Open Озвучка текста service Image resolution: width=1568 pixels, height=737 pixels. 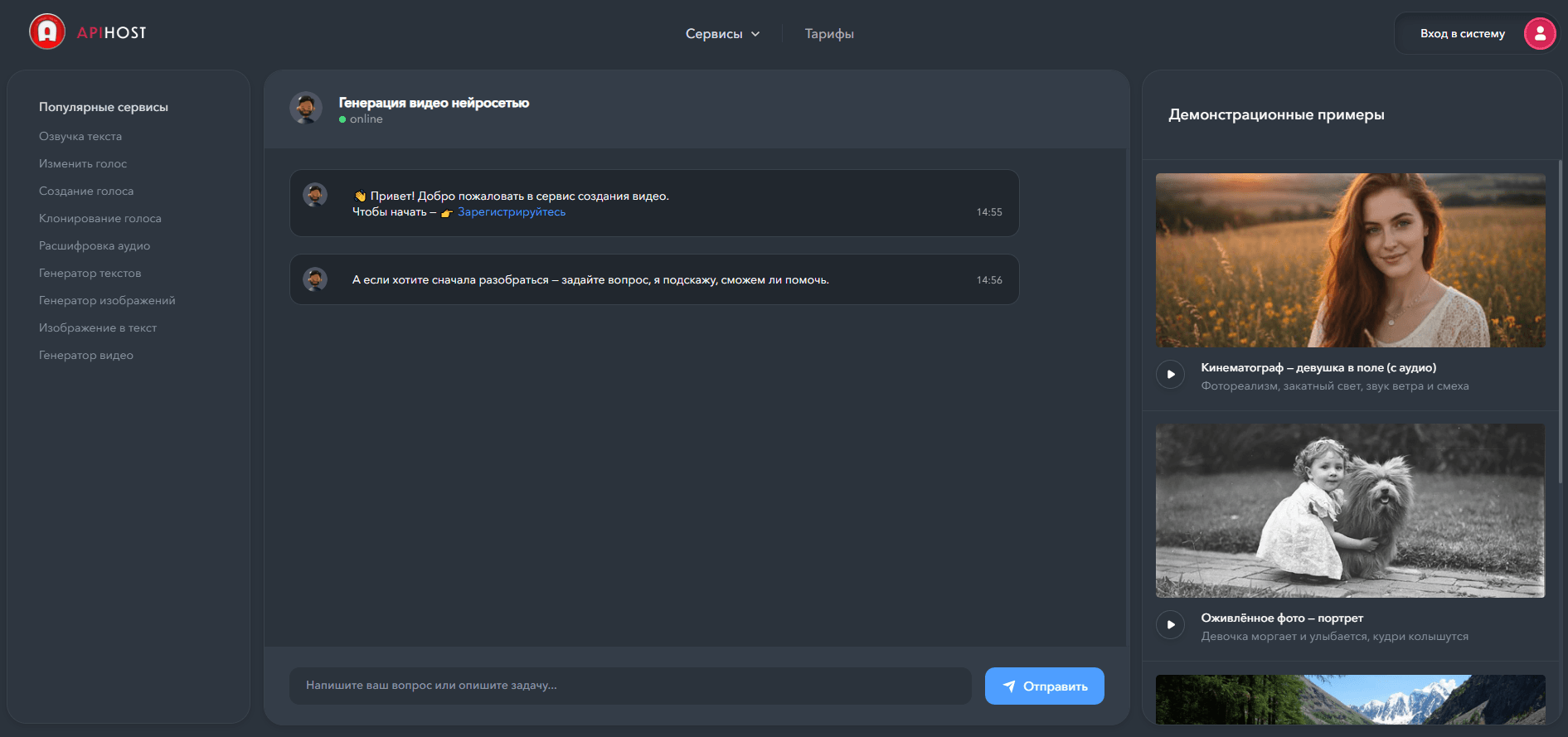pyautogui.click(x=80, y=136)
